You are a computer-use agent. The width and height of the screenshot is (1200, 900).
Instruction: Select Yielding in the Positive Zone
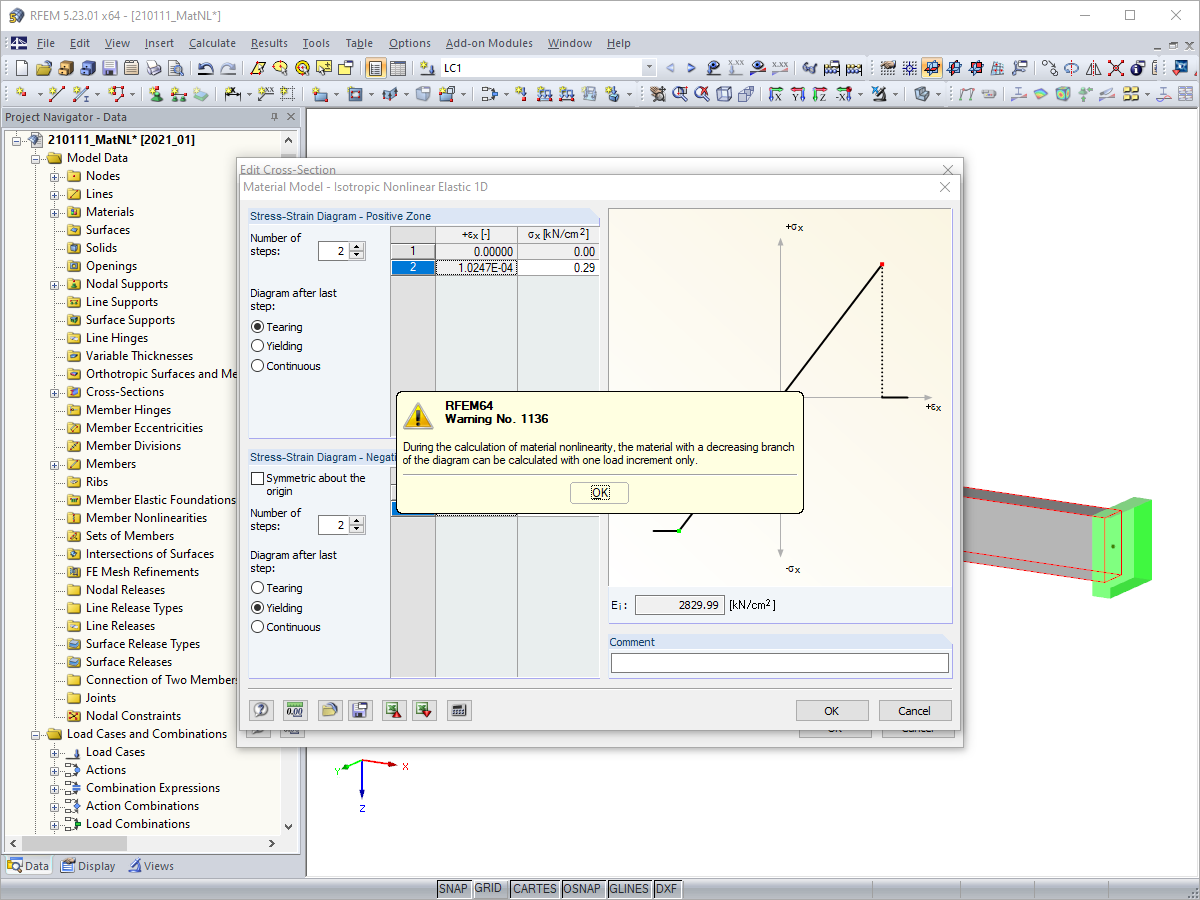point(258,346)
